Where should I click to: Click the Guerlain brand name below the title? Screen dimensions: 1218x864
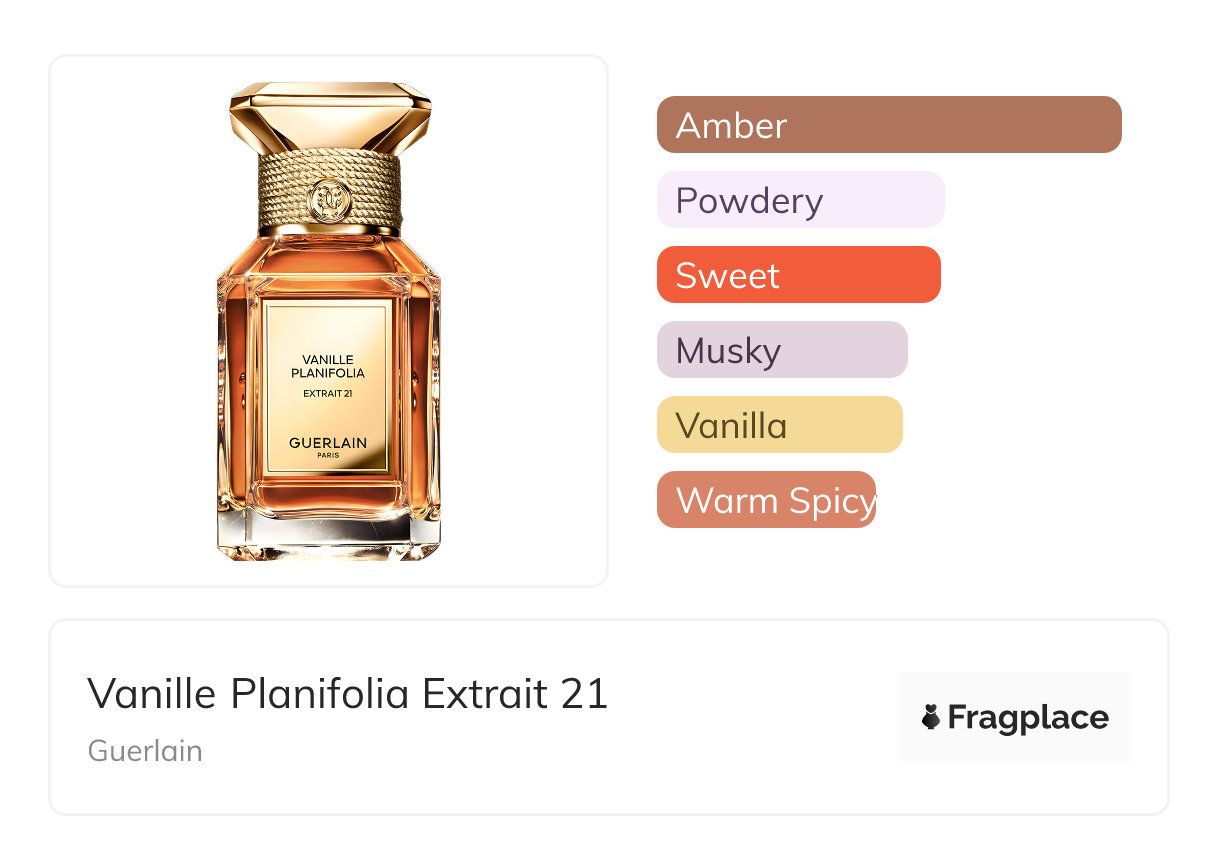[145, 751]
